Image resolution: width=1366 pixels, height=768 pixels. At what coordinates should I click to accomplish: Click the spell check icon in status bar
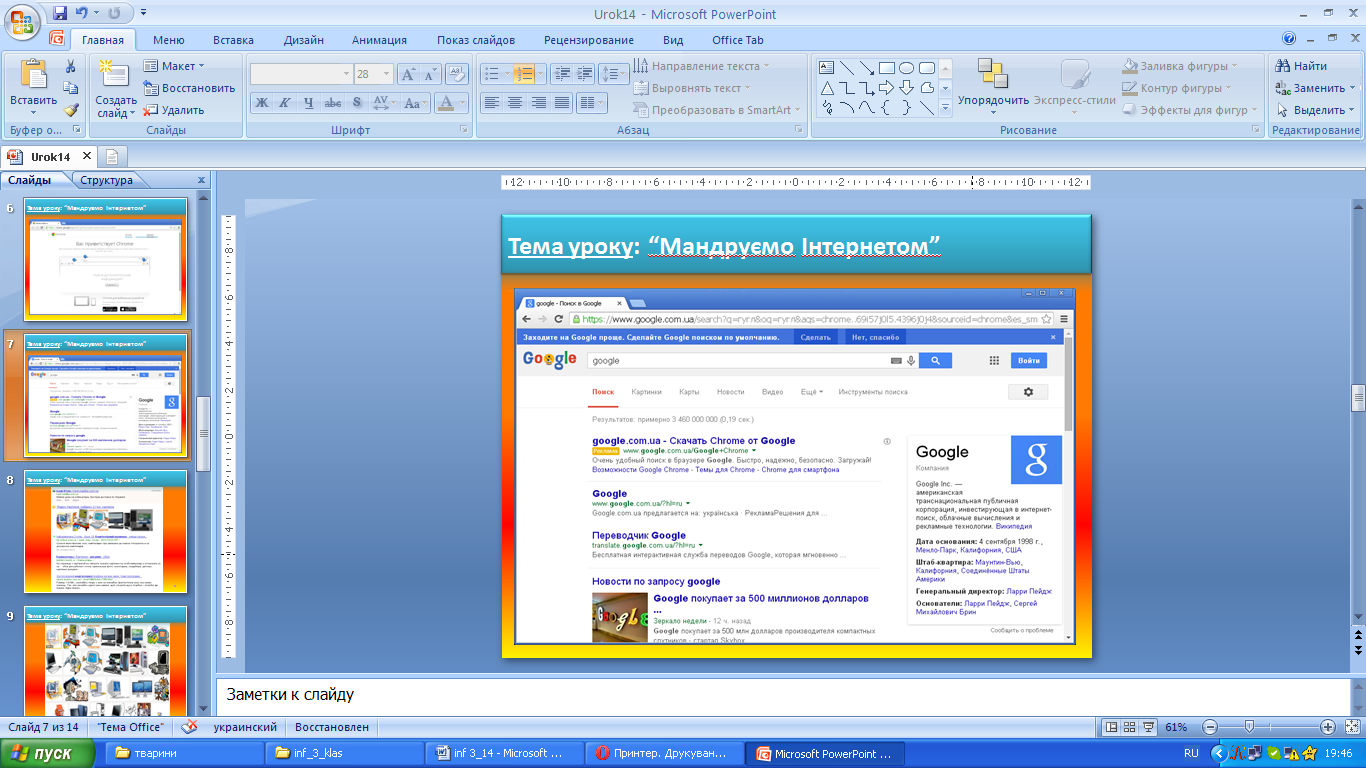190,727
